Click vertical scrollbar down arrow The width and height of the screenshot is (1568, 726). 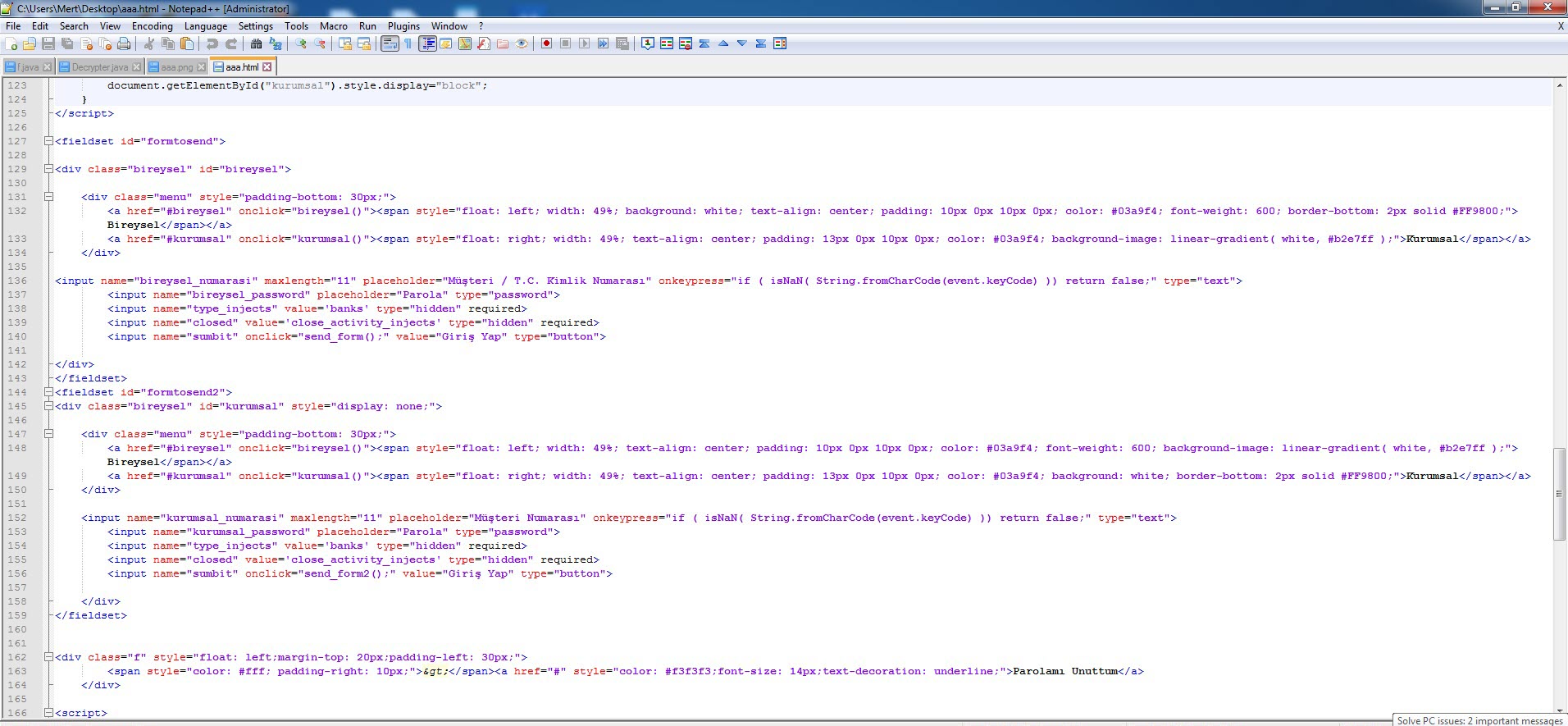[1559, 710]
